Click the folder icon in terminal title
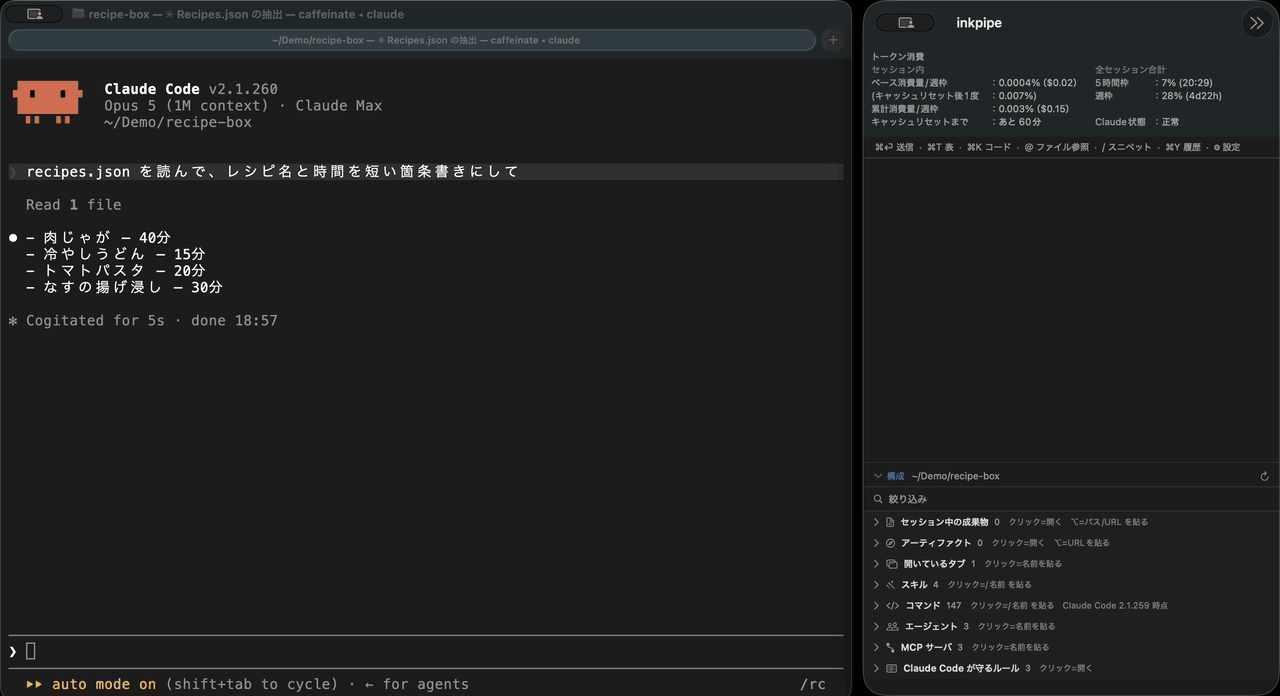This screenshot has width=1280, height=696. click(x=78, y=14)
